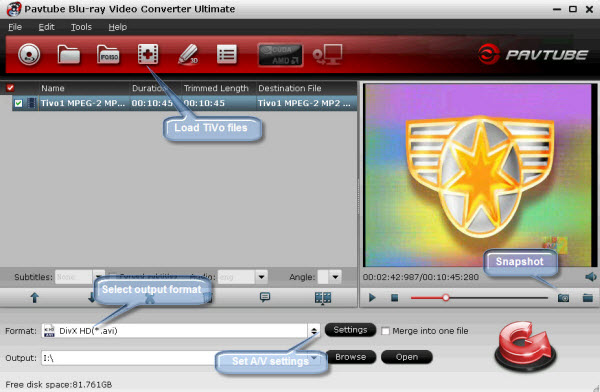Click the Destination File column header
The width and height of the screenshot is (600, 392).
[x=290, y=88]
